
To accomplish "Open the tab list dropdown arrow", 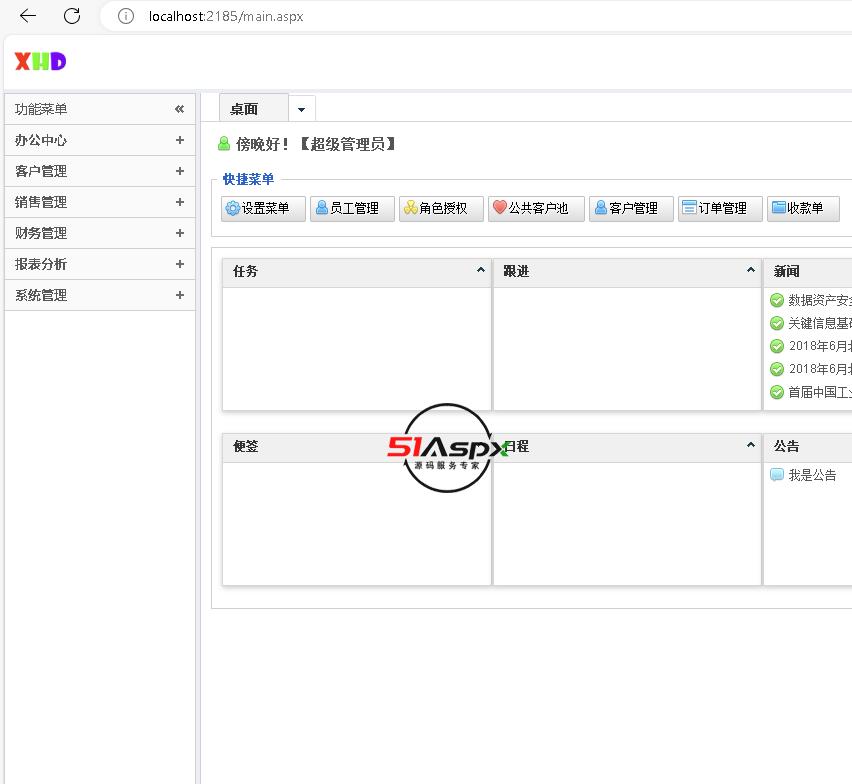I will pyautogui.click(x=302, y=109).
